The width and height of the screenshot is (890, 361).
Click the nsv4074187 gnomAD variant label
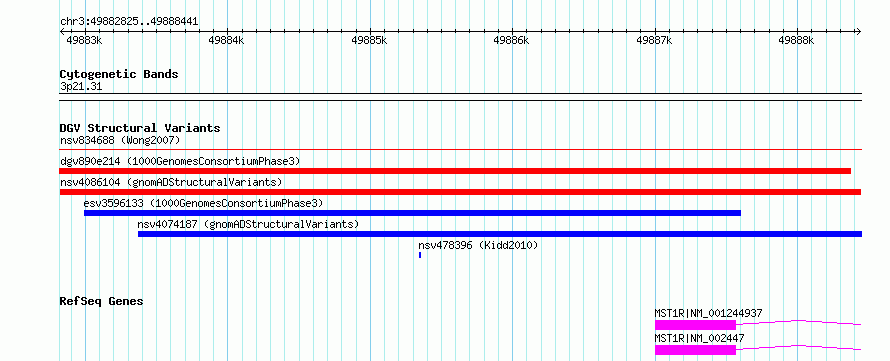click(x=248, y=224)
